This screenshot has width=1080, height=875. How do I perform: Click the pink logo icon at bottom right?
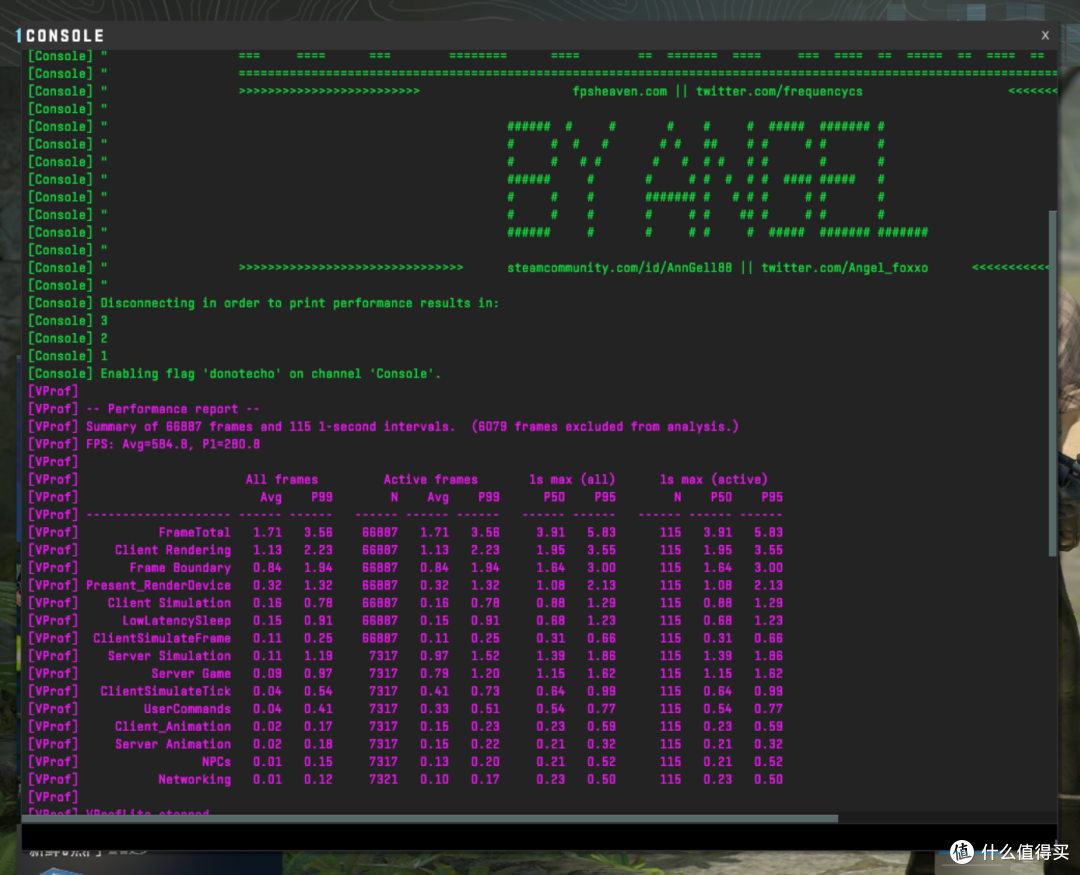961,852
